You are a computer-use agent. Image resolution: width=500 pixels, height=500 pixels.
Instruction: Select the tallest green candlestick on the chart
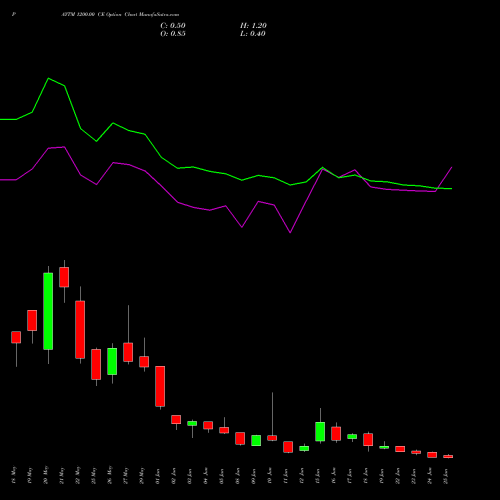tap(48, 311)
